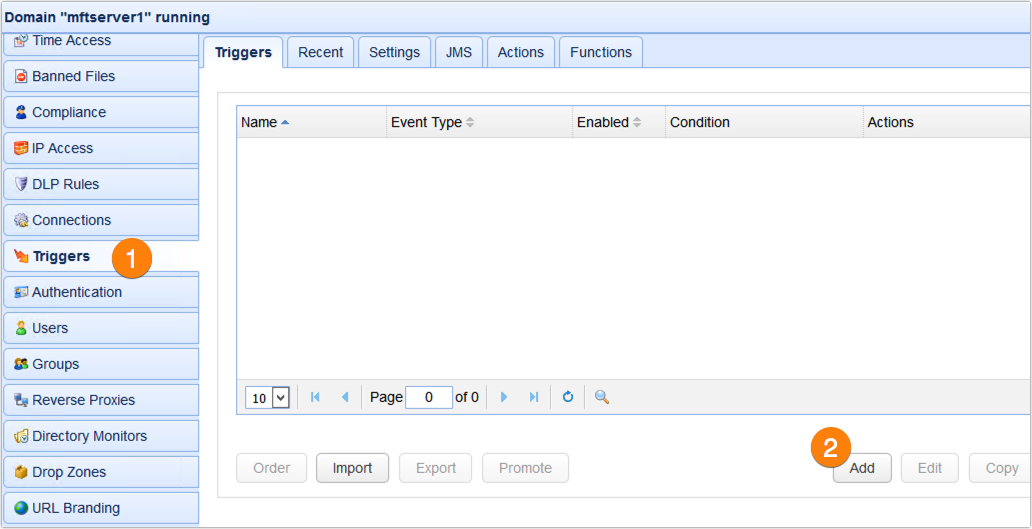
Task: Click the Edit button
Action: (x=930, y=468)
